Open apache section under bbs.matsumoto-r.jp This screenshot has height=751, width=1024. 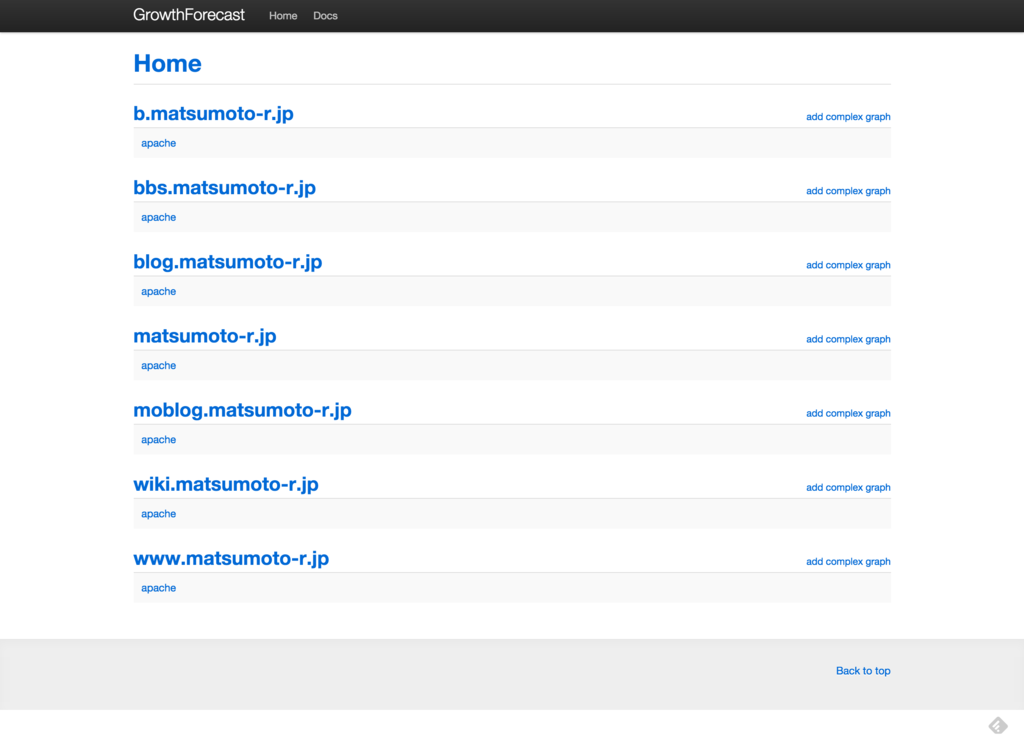[x=159, y=217]
